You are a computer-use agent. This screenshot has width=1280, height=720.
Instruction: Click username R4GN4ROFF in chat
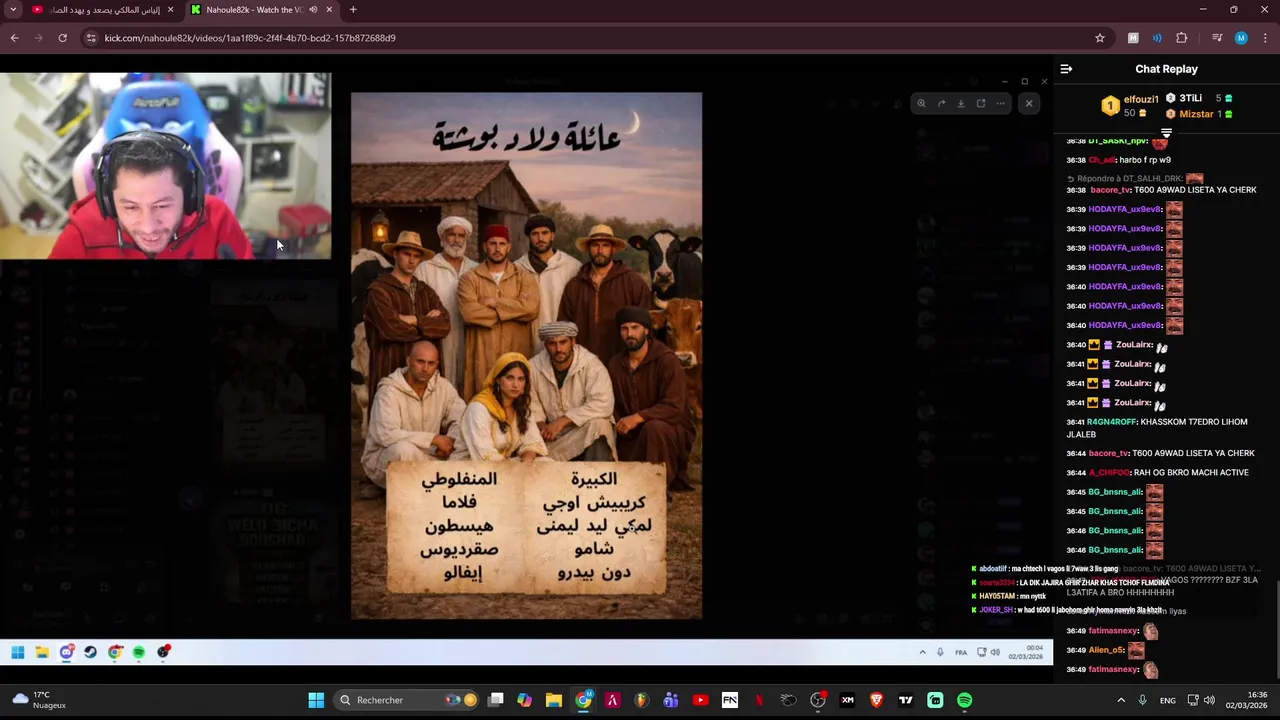click(1112, 422)
